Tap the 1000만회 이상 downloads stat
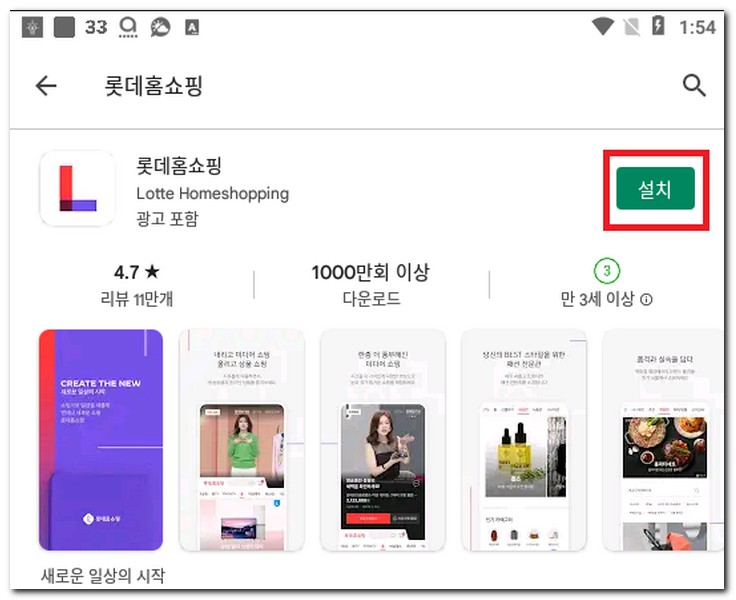 370,284
